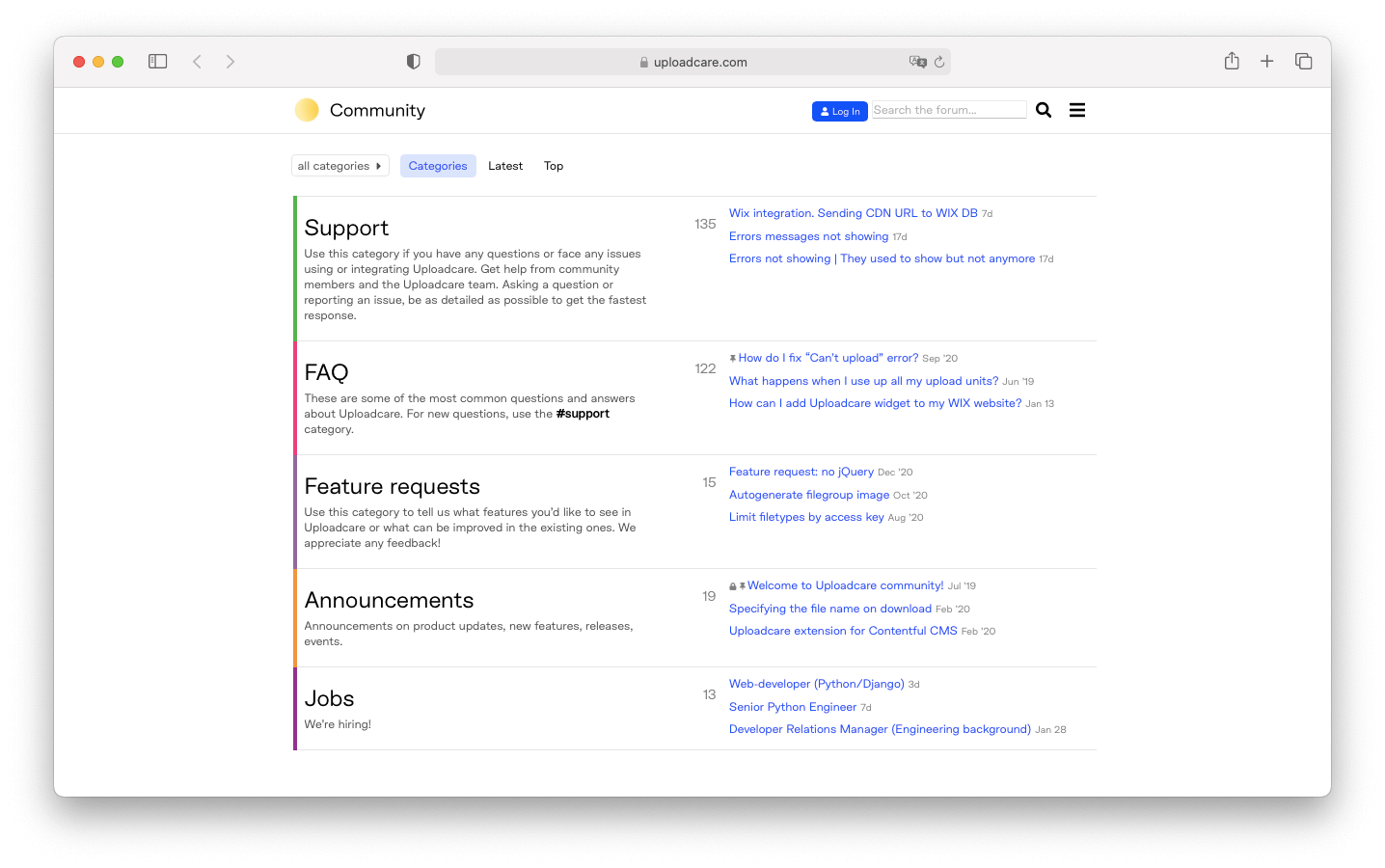Click the translate page icon
The width and height of the screenshot is (1385, 868).
pyautogui.click(x=917, y=62)
